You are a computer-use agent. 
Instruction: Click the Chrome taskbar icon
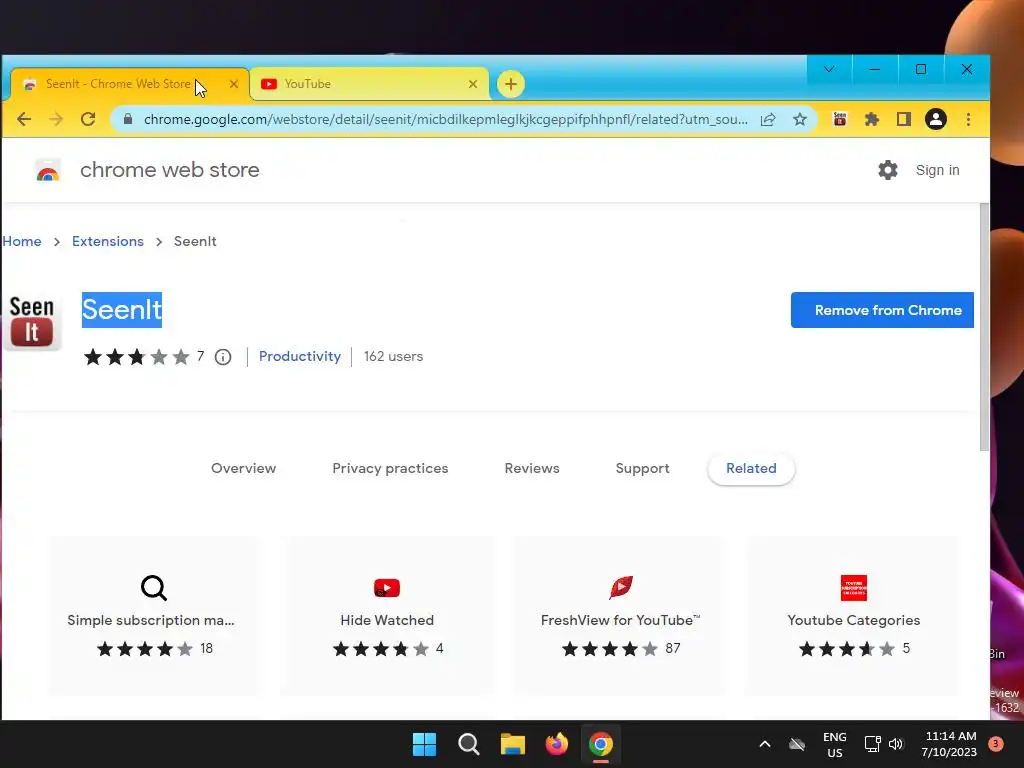(x=601, y=744)
